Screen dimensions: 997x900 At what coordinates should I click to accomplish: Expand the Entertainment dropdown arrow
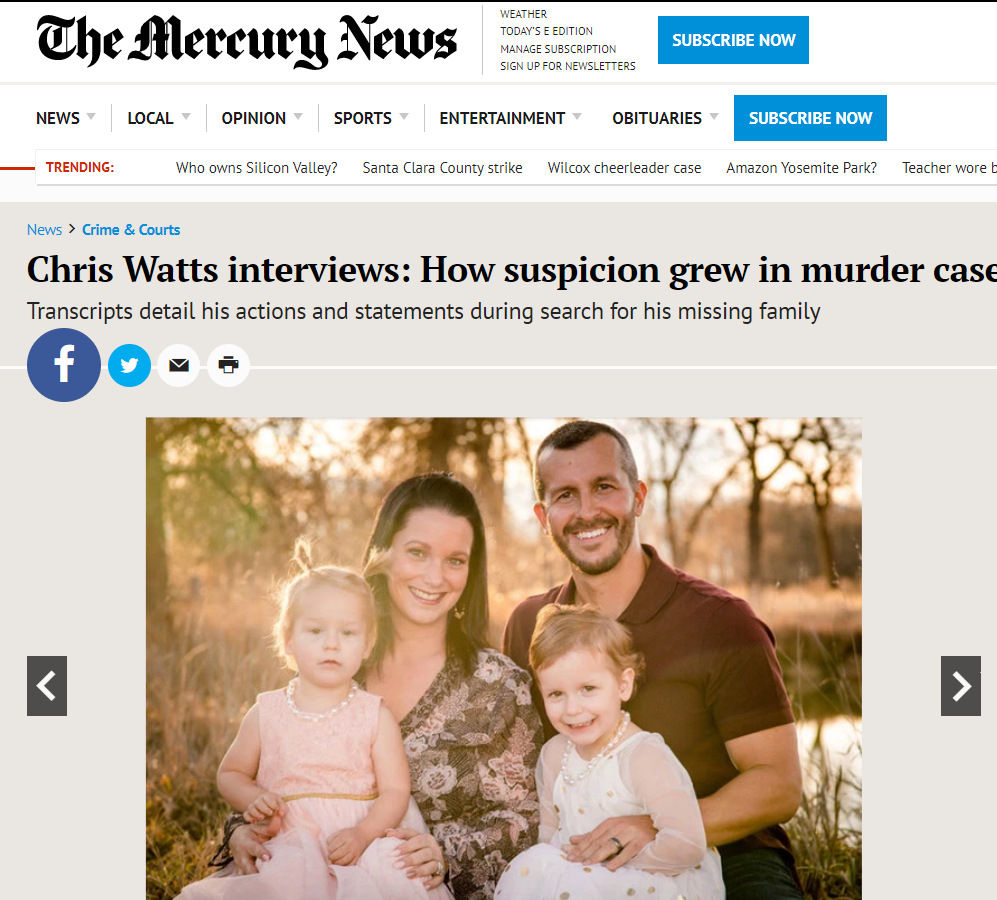click(577, 116)
